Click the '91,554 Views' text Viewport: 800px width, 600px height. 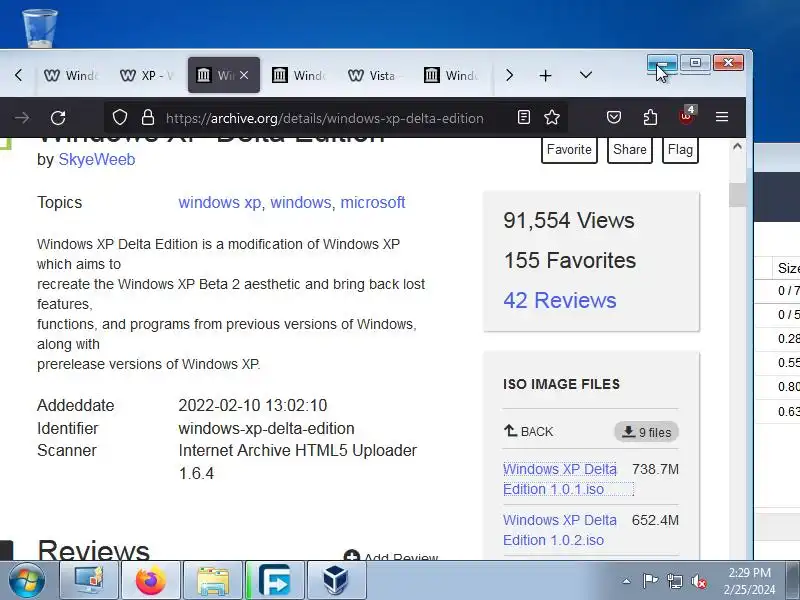pyautogui.click(x=569, y=220)
